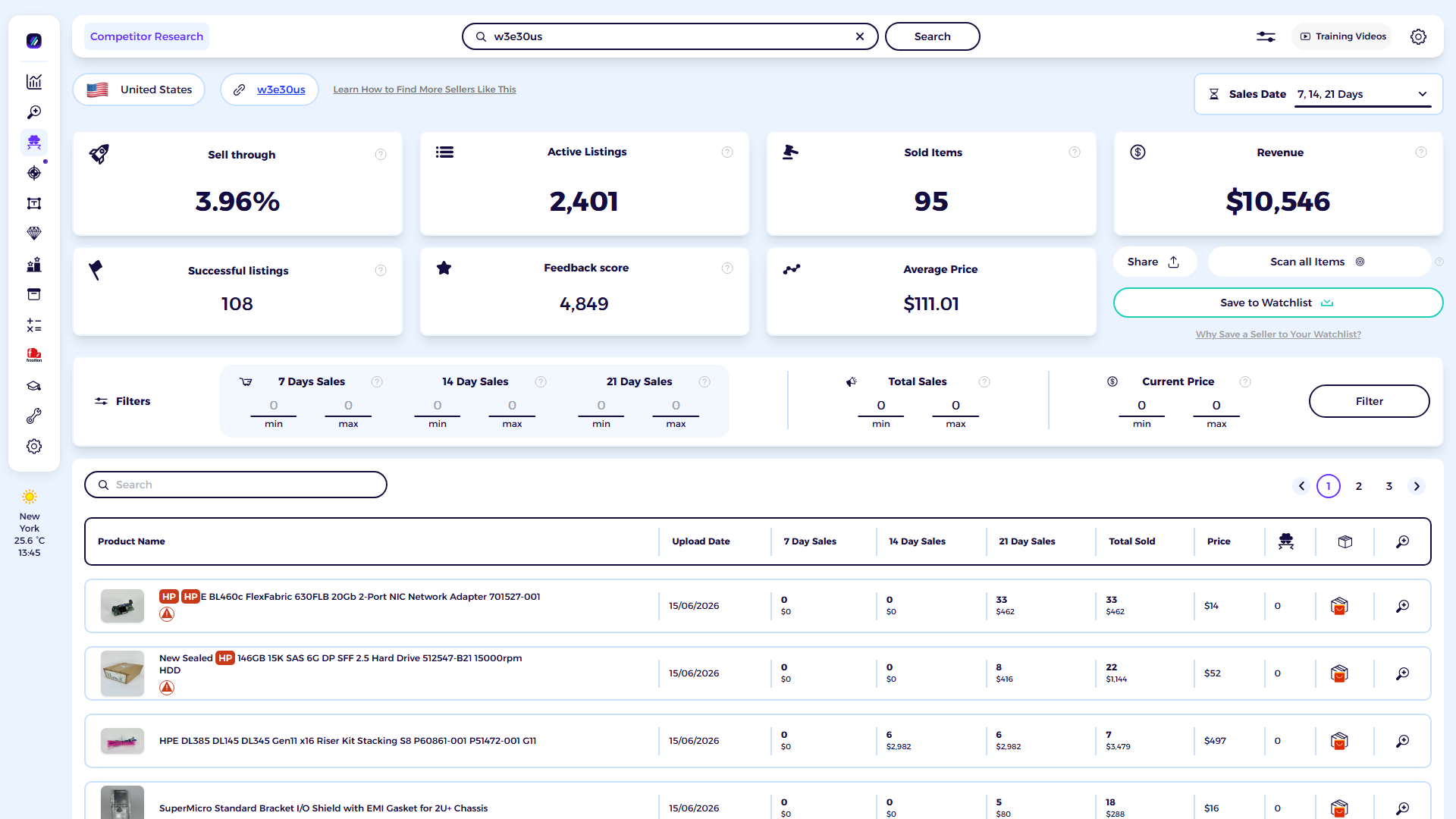Open the Sales Date dropdown

click(x=1363, y=95)
